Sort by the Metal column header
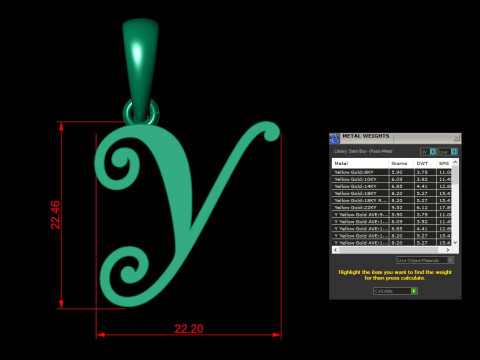 (x=360, y=163)
